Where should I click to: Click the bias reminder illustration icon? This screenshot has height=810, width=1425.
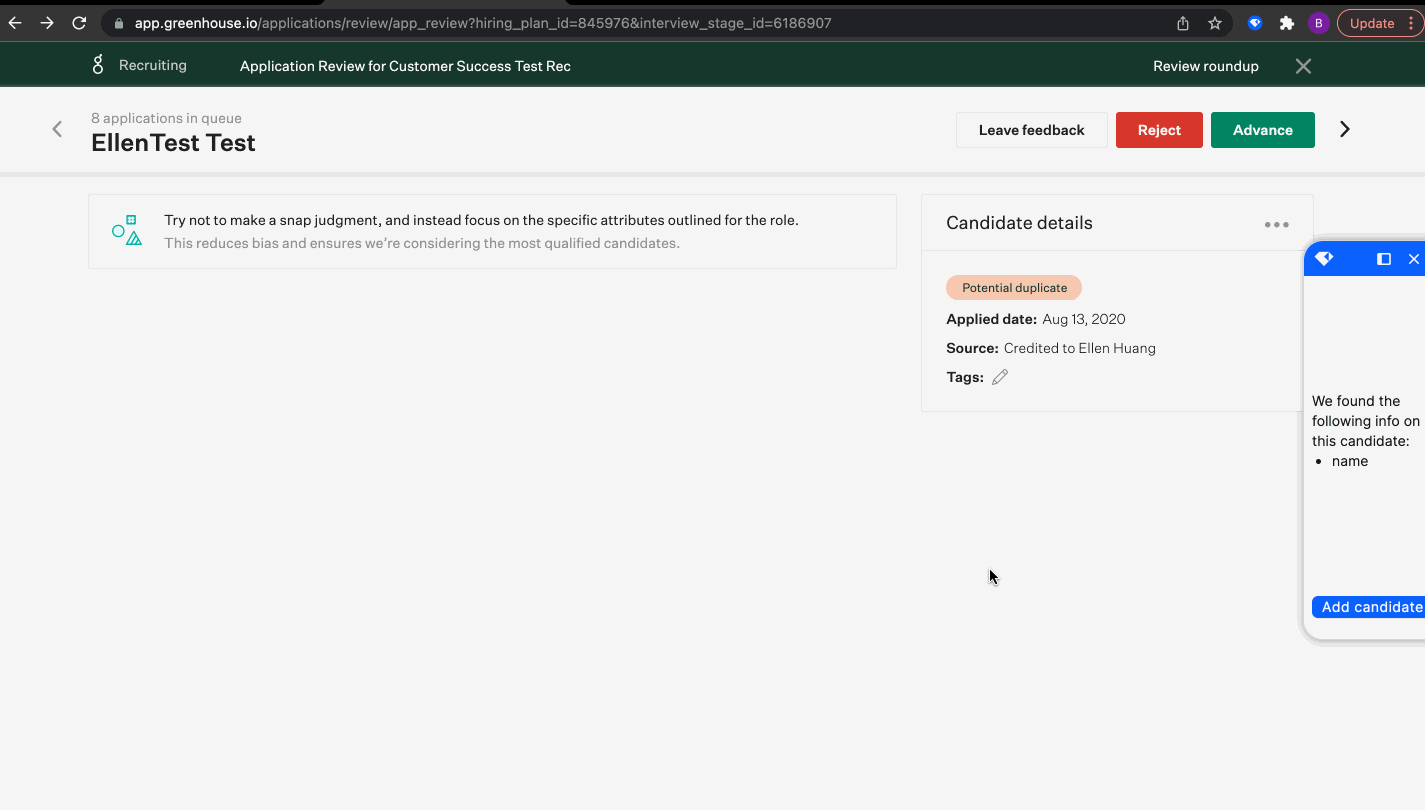click(x=127, y=230)
